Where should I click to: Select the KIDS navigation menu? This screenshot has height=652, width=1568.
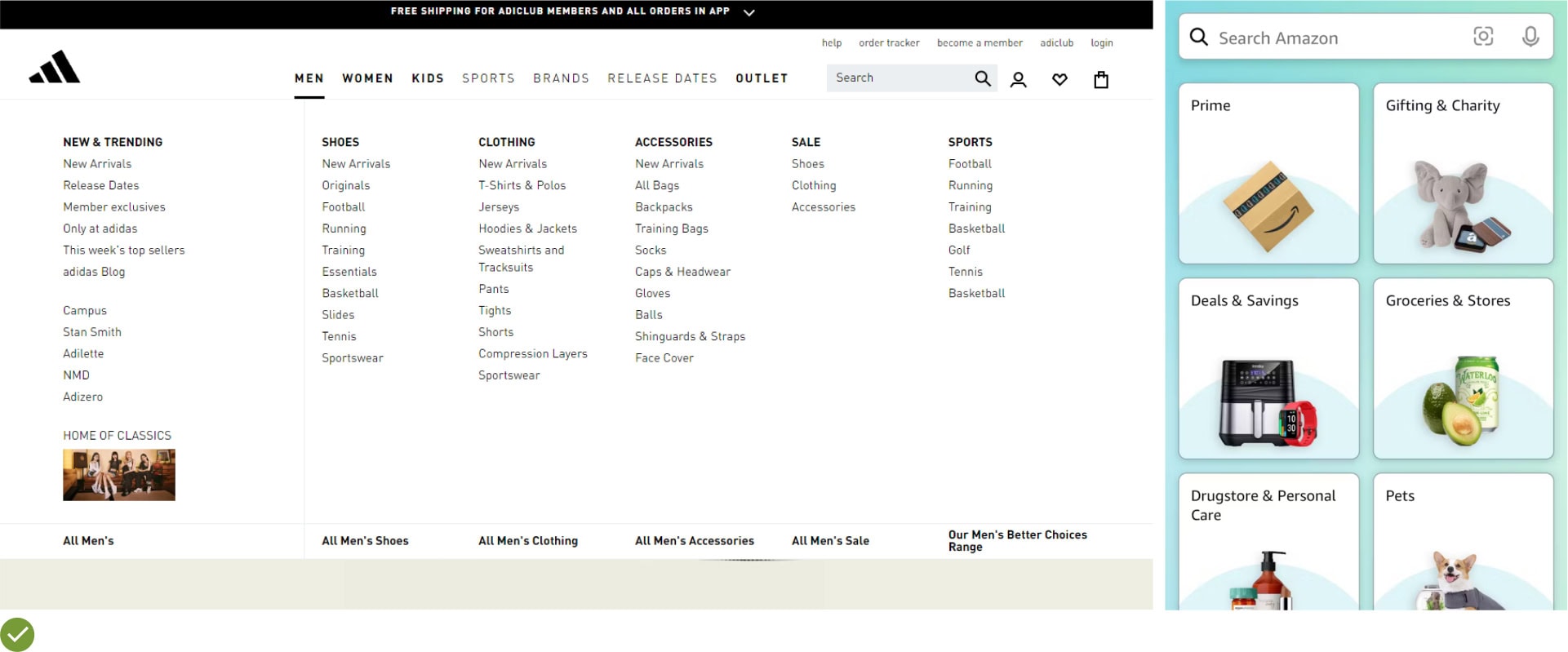(x=428, y=78)
